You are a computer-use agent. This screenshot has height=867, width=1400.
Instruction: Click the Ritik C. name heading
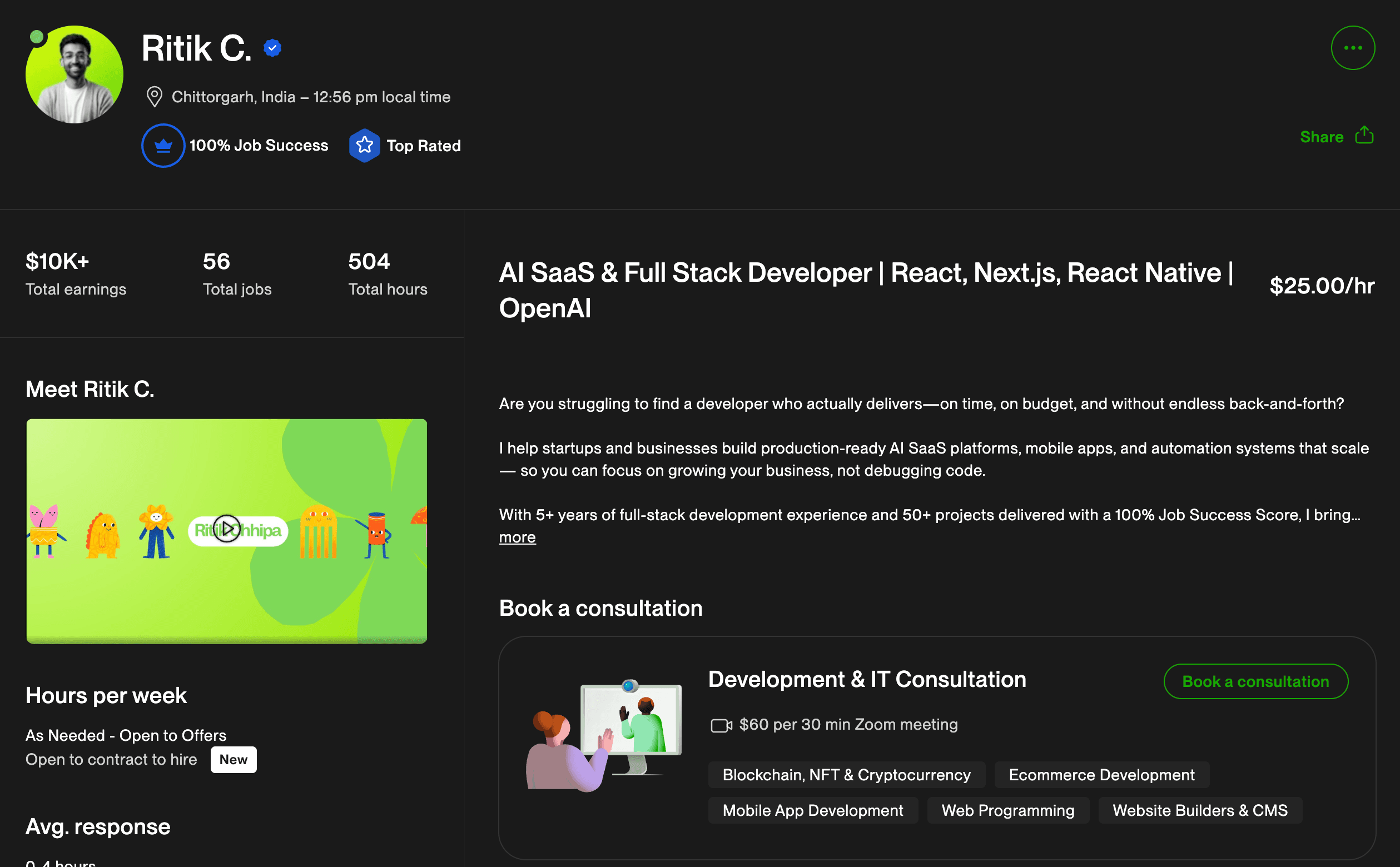click(196, 48)
